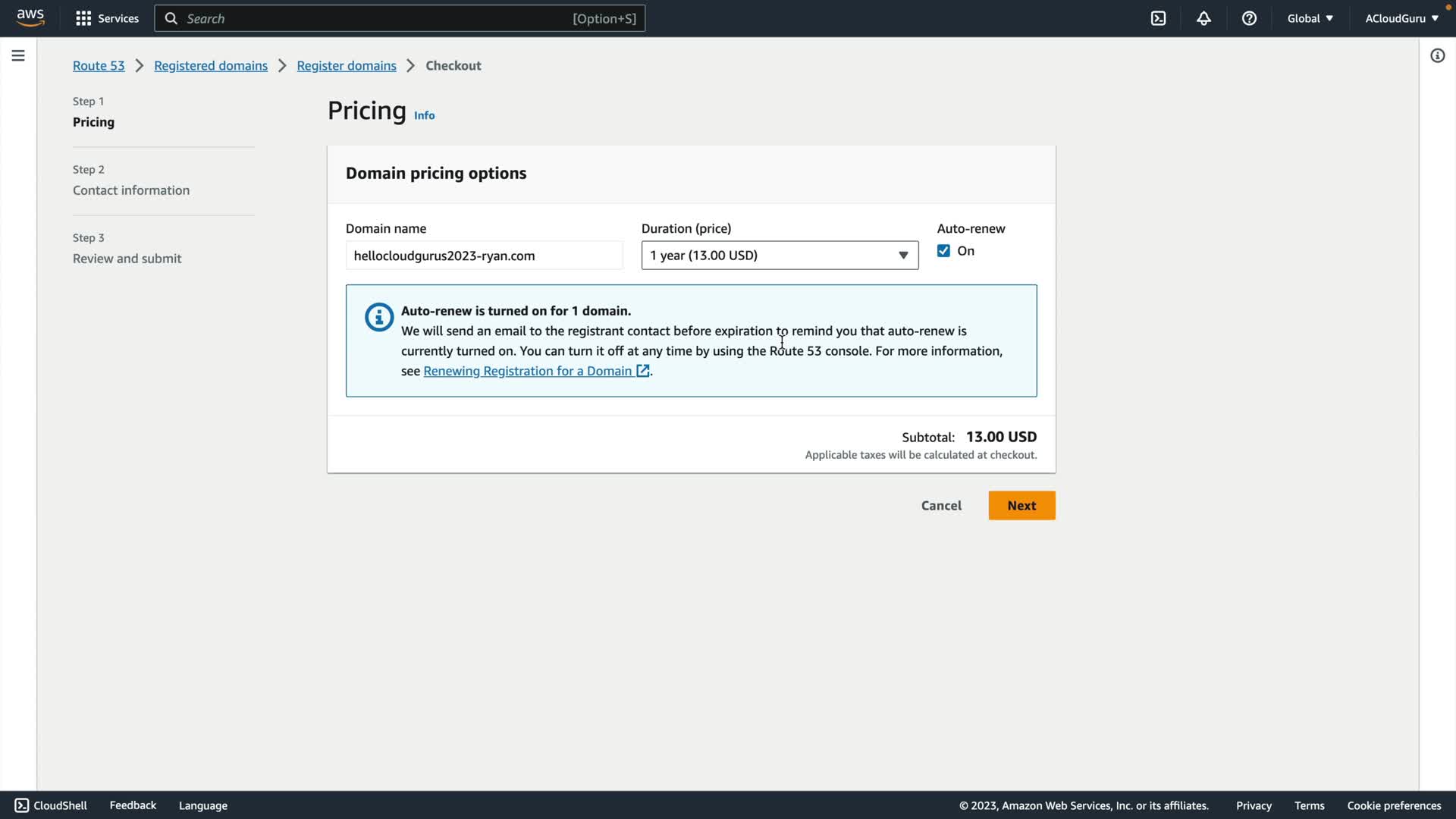Viewport: 1456px width, 819px height.
Task: Open the ACloudGuru account menu
Action: 1401,18
